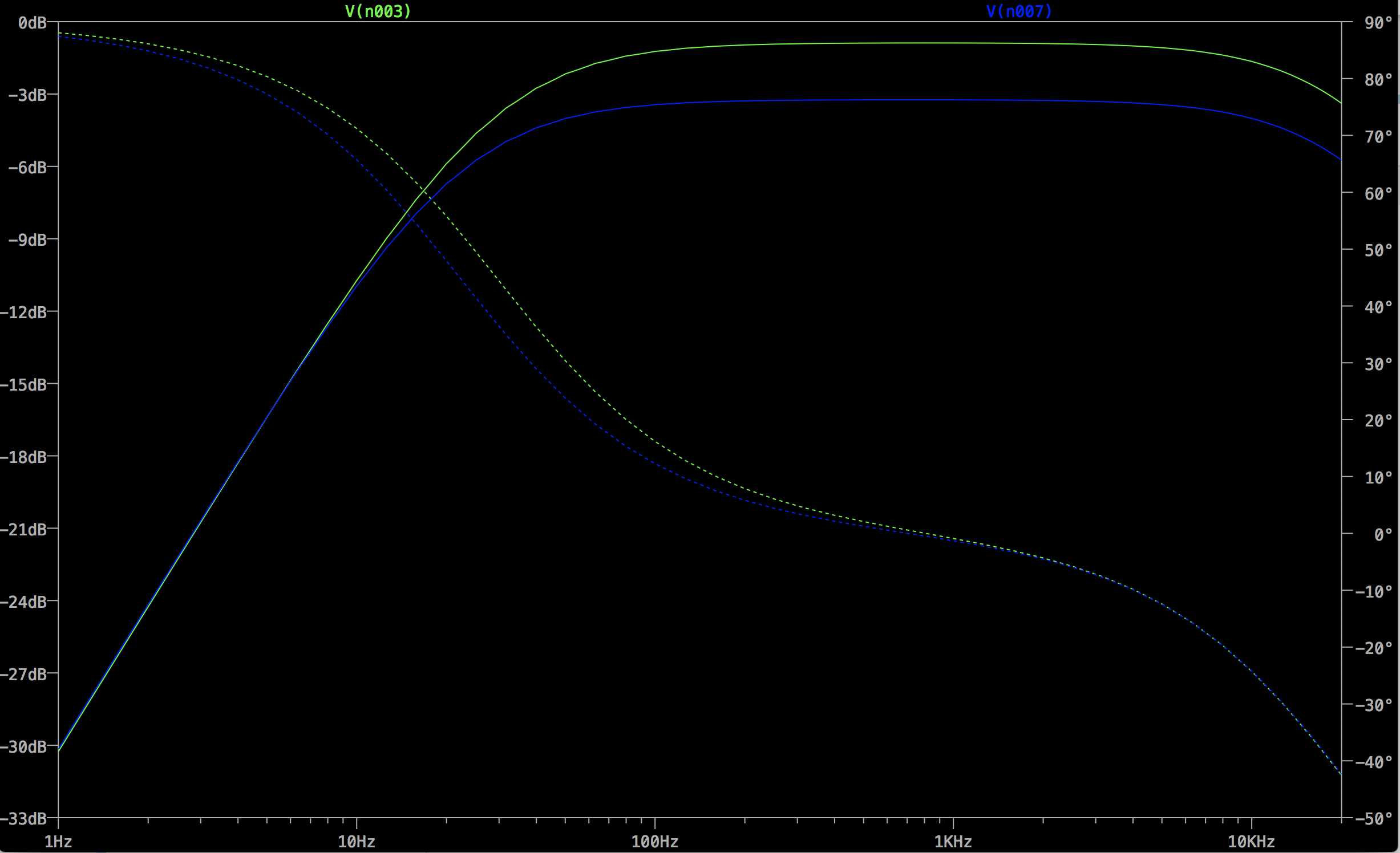Click the 10° phase axis label

click(x=1378, y=478)
